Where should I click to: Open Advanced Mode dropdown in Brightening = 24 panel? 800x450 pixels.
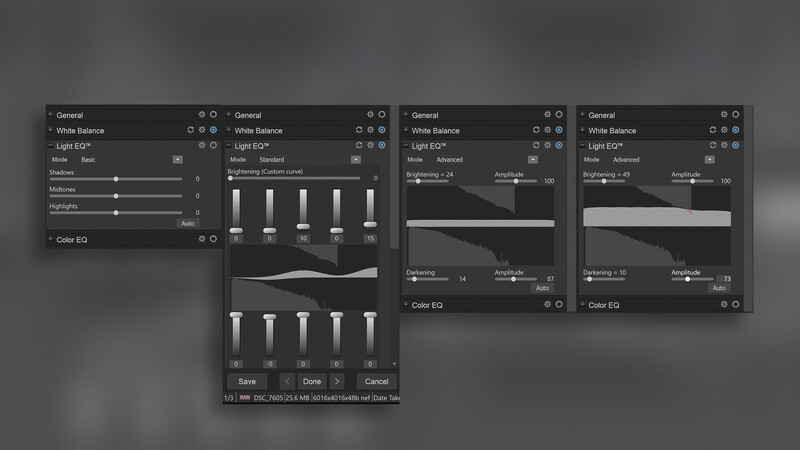pyautogui.click(x=533, y=160)
